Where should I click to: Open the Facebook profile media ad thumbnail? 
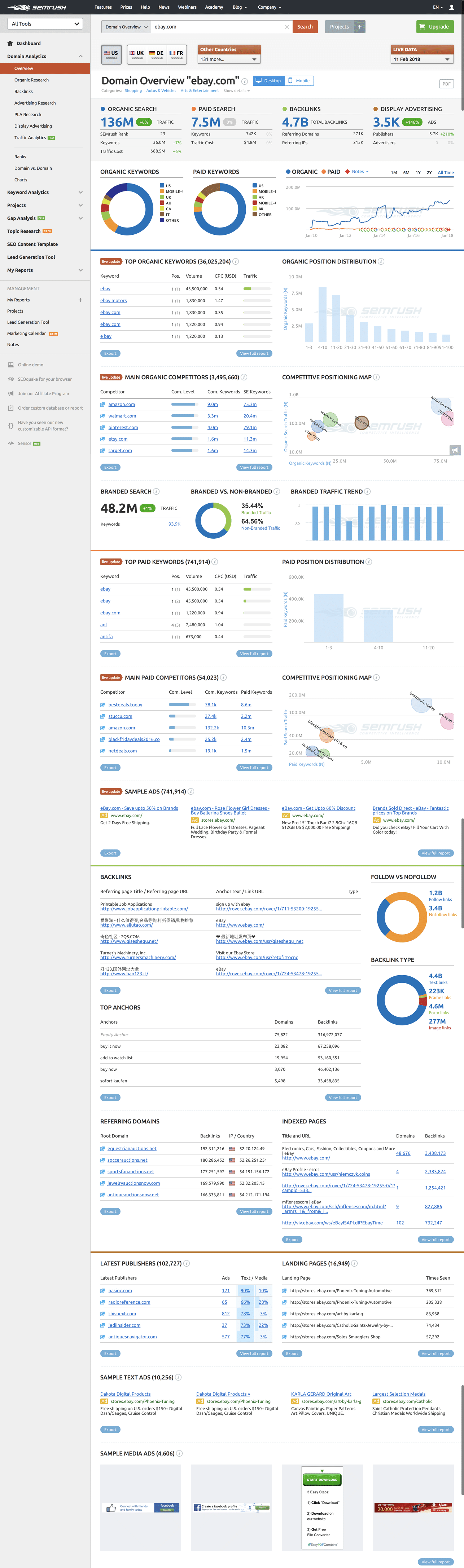click(x=232, y=1508)
